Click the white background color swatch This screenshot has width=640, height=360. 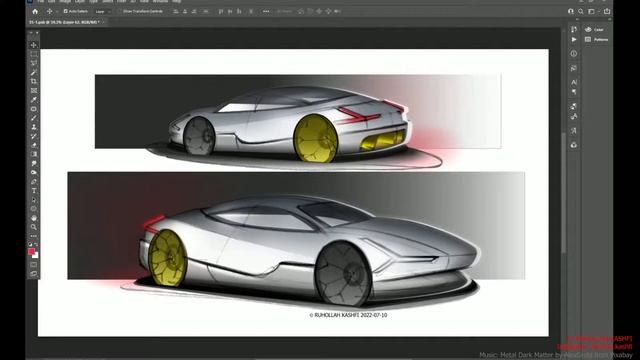(x=36, y=256)
